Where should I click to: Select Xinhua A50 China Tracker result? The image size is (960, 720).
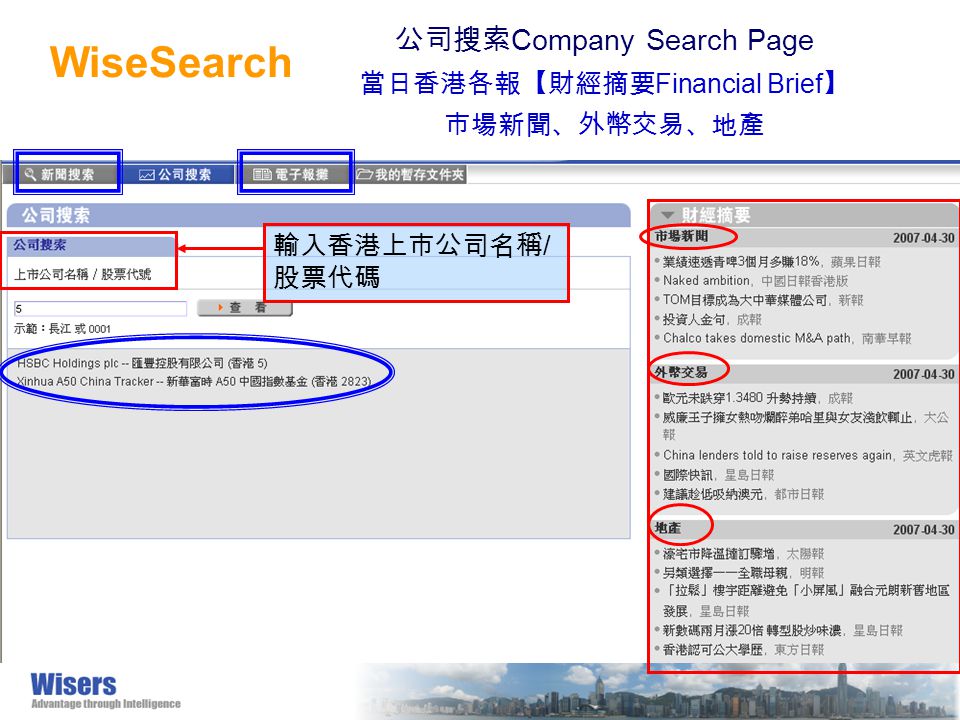tap(193, 381)
